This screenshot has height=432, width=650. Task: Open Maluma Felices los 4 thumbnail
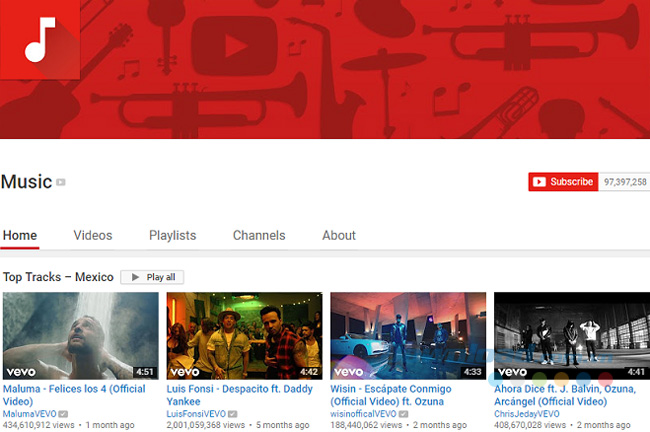click(80, 336)
